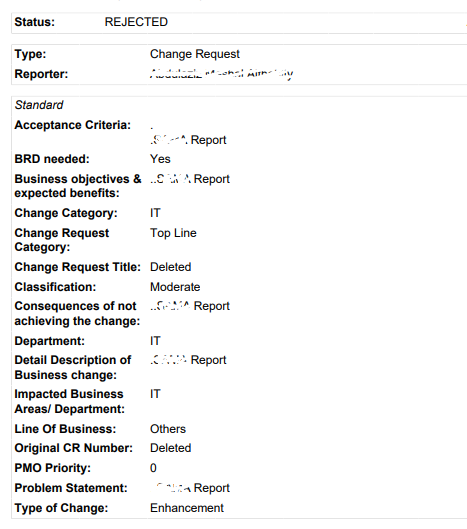Click the Top Line category value

(x=173, y=233)
